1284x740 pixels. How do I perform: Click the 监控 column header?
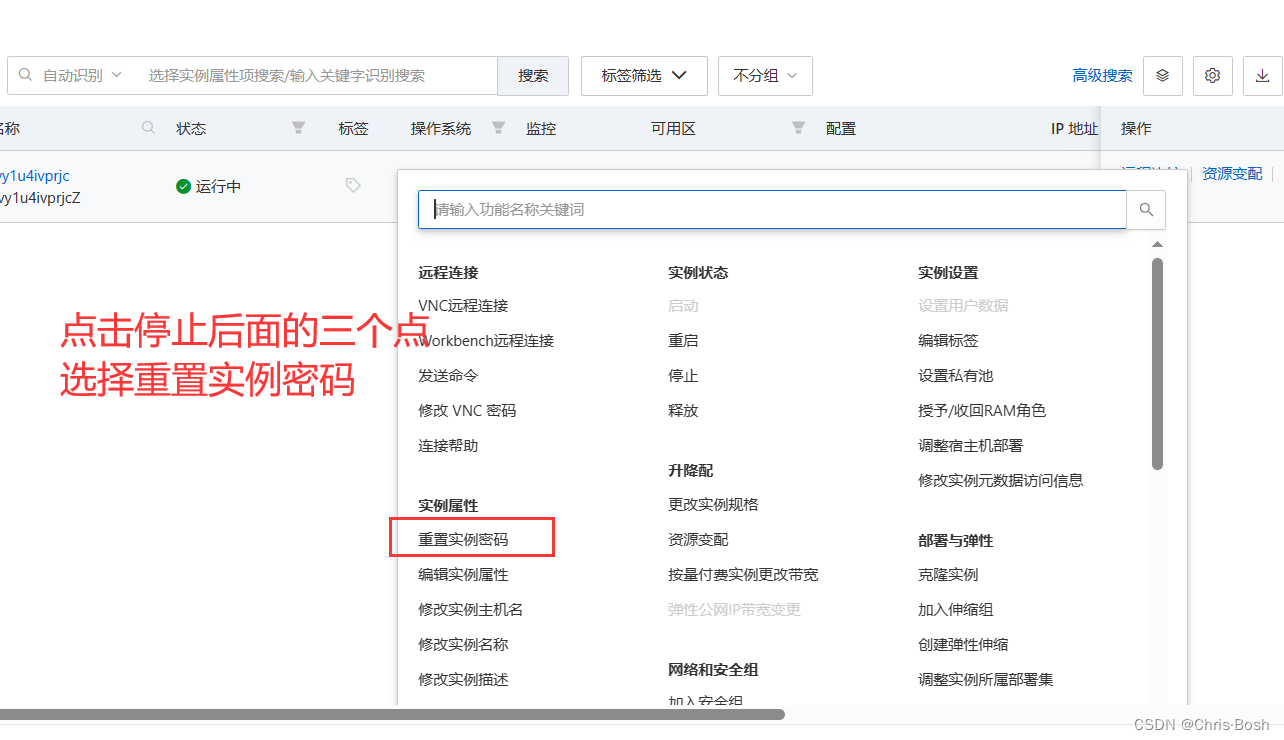click(541, 128)
